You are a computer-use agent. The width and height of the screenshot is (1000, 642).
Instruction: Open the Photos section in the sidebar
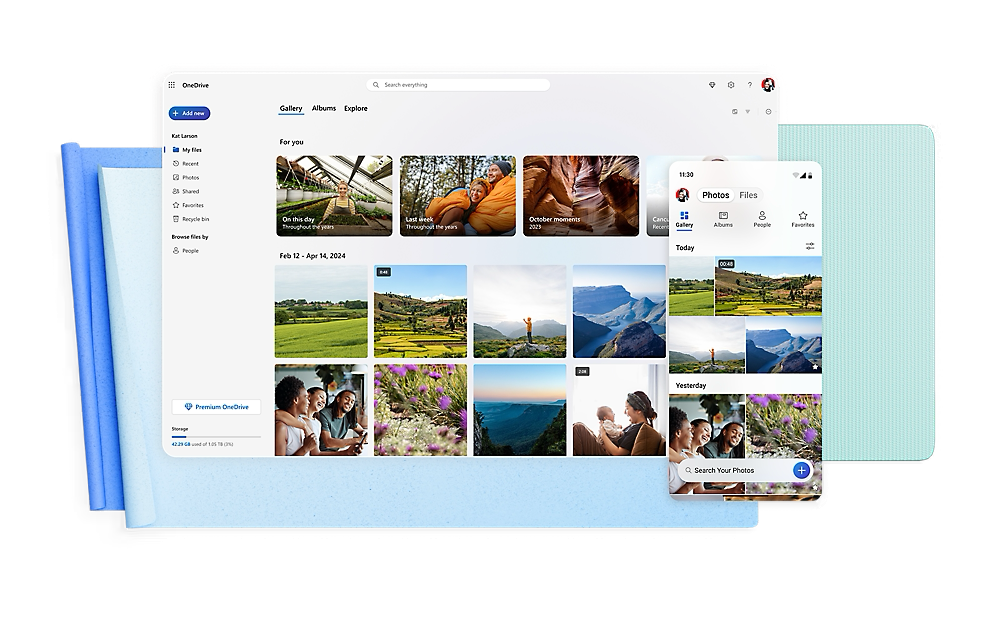pos(190,177)
